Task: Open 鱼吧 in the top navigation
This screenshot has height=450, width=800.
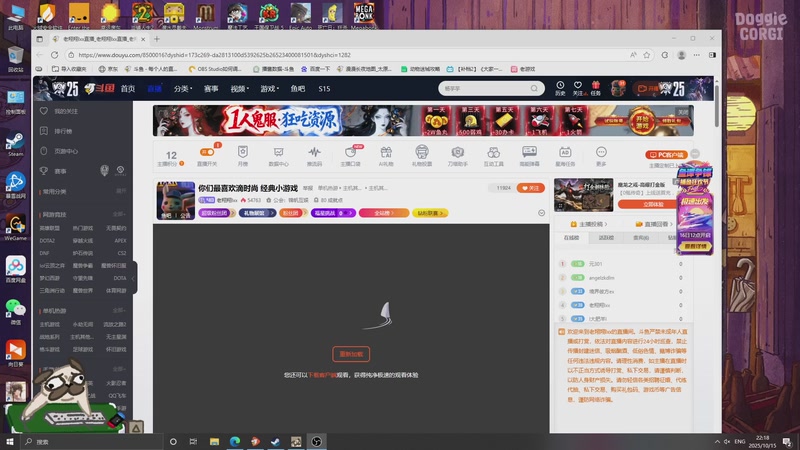Action: coord(298,88)
